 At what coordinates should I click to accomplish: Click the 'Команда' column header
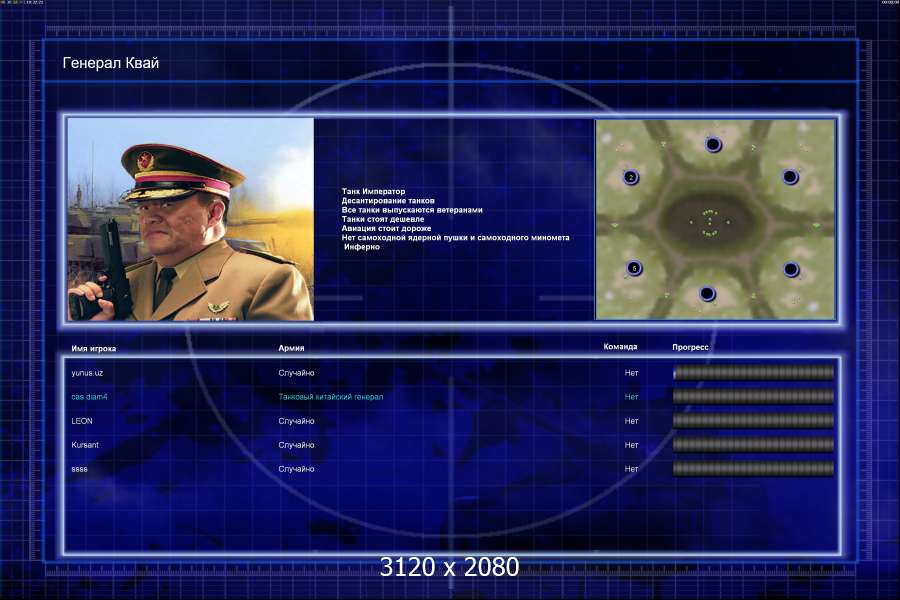click(620, 347)
